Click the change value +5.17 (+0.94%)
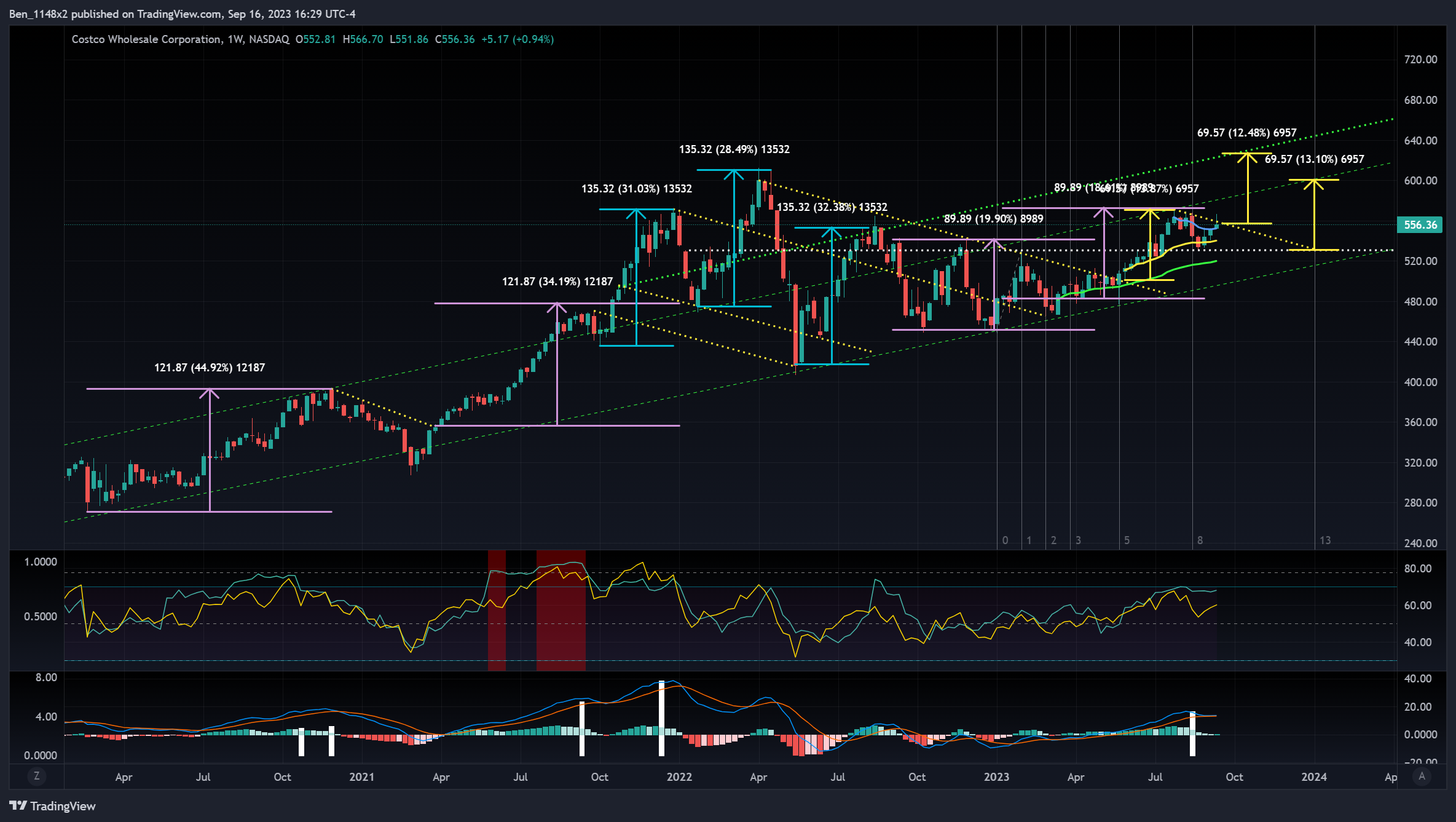The image size is (1456, 822). [517, 39]
